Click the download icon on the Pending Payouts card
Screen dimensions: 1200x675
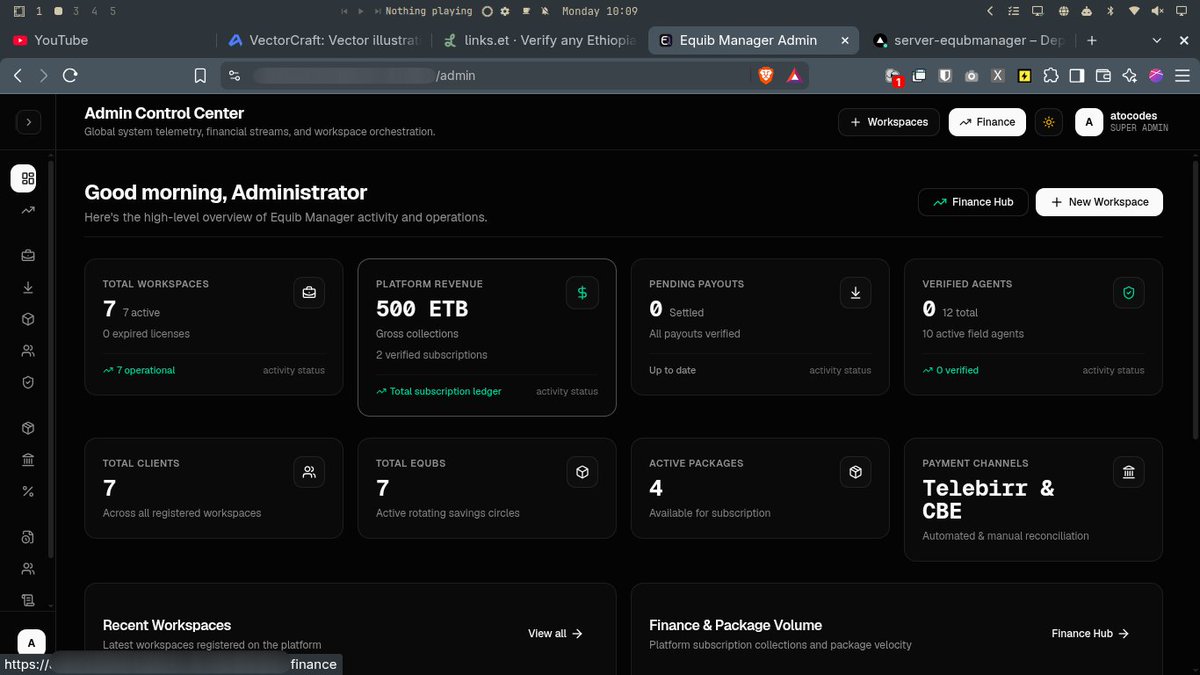coord(855,293)
